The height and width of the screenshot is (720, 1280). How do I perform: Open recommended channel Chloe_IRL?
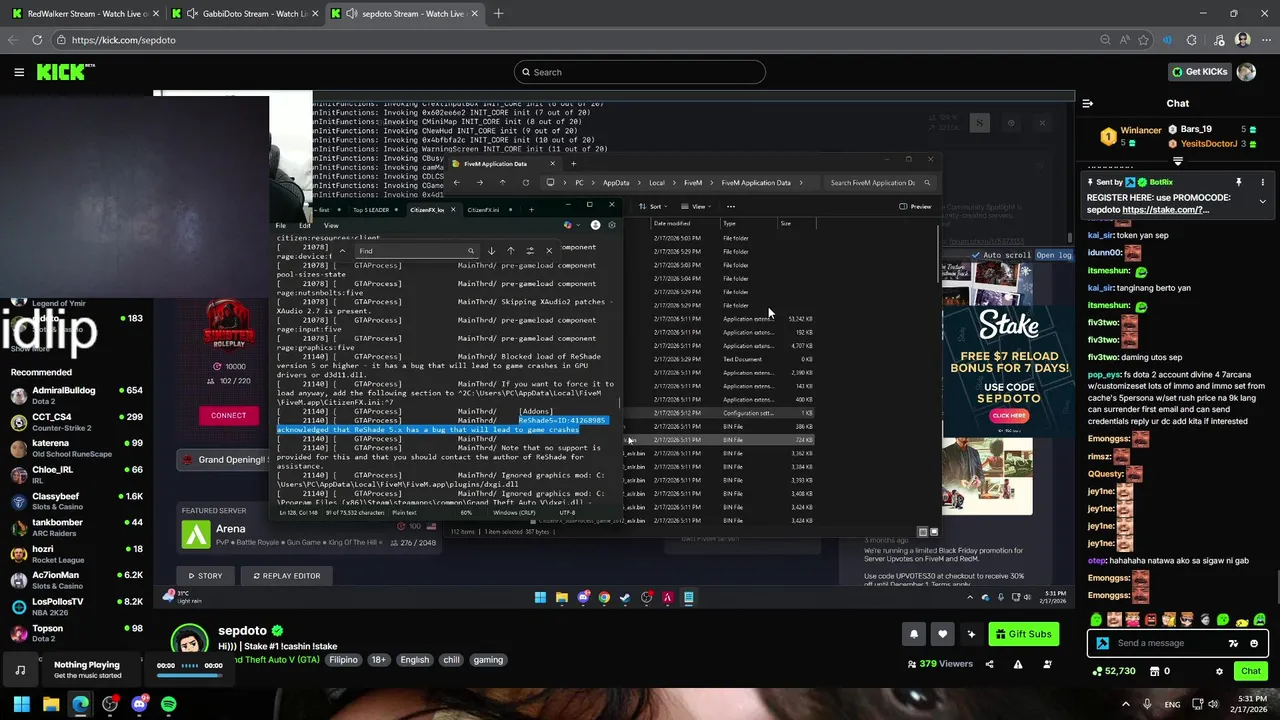(76, 474)
